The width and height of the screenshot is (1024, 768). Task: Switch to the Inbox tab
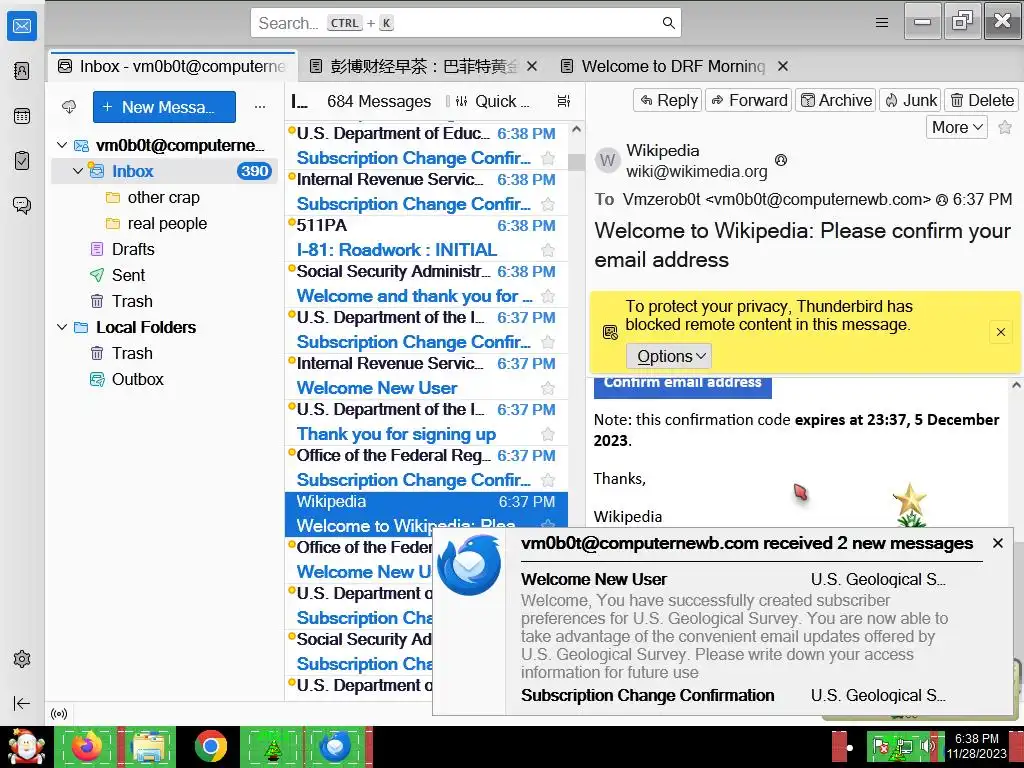click(172, 66)
